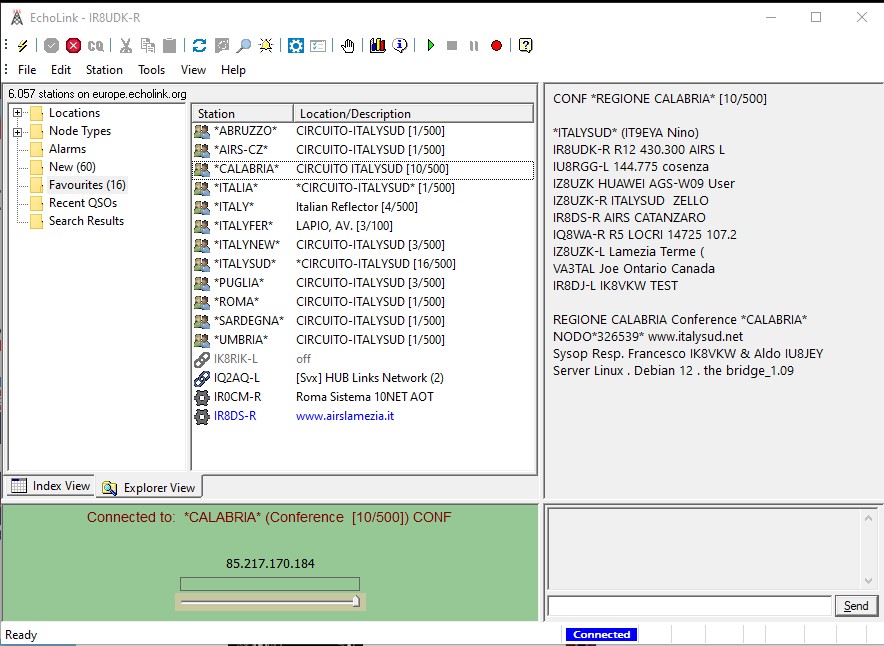884x646 pixels.
Task: Start recording with the red circle icon
Action: coord(496,46)
